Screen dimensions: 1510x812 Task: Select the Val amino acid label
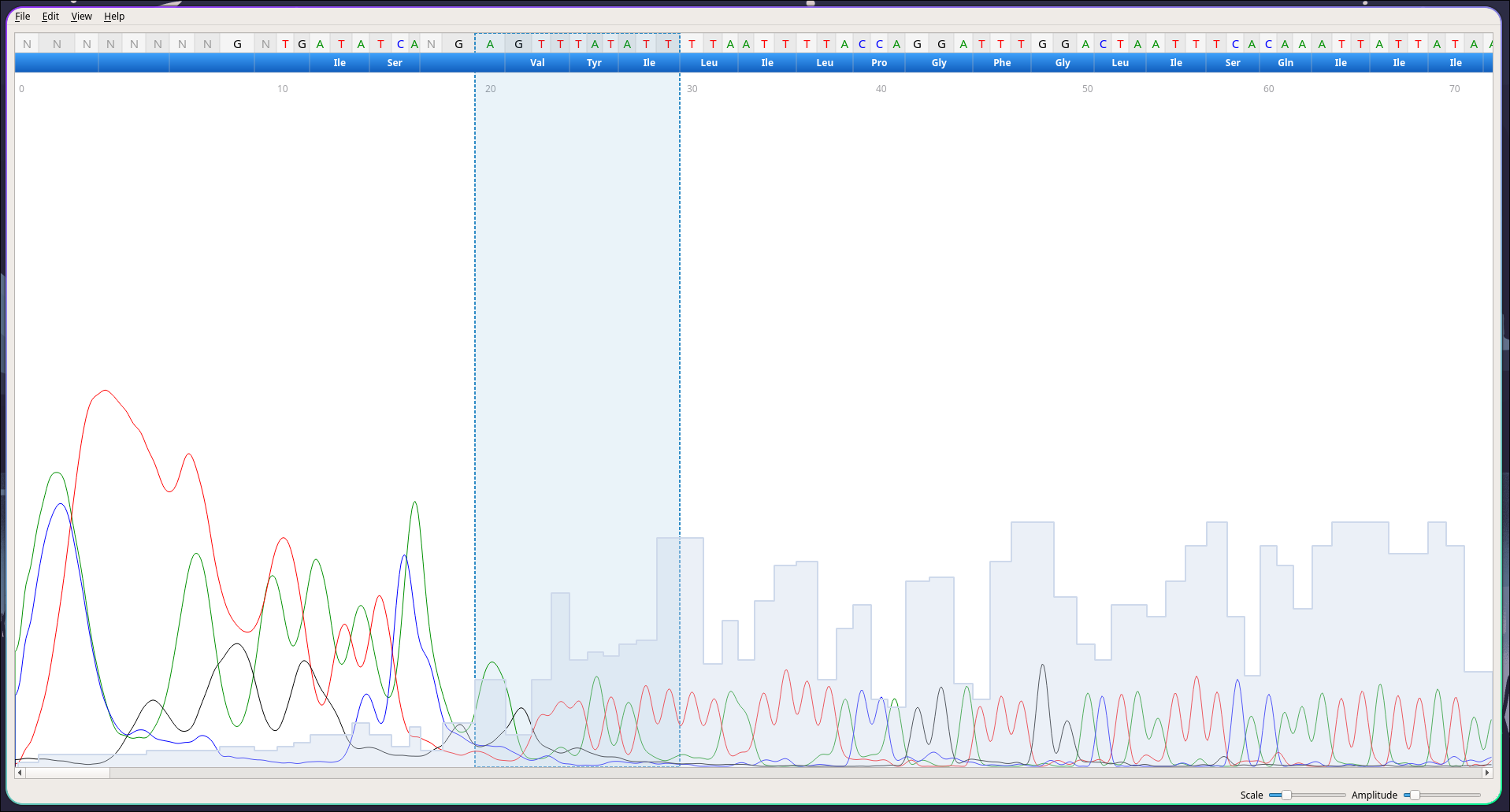537,63
